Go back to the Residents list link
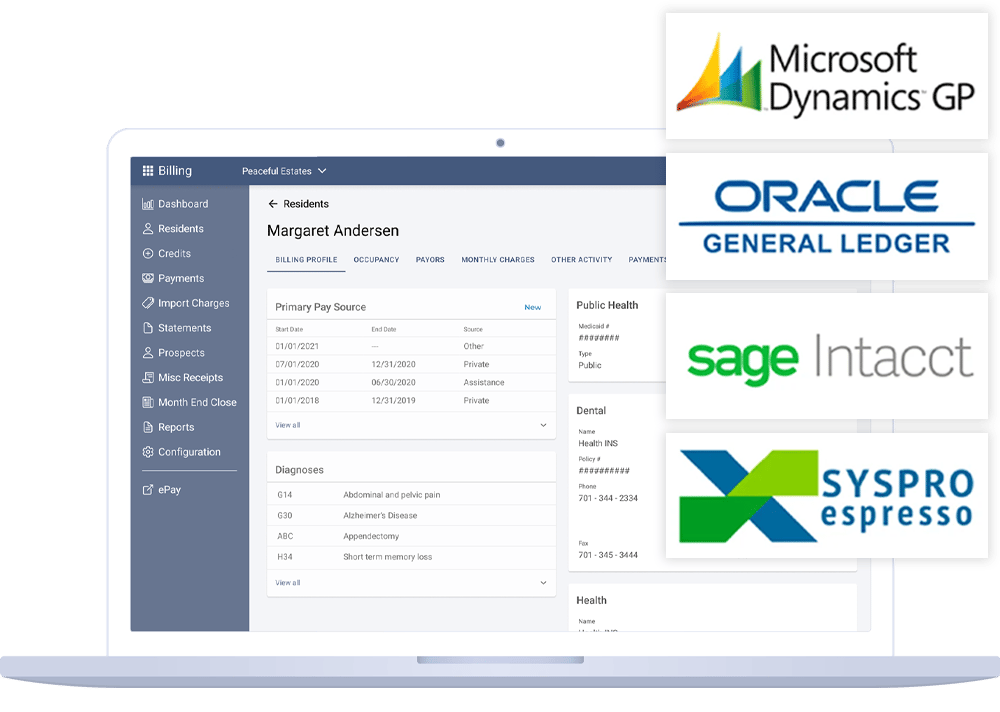1000x712 pixels. [x=306, y=204]
